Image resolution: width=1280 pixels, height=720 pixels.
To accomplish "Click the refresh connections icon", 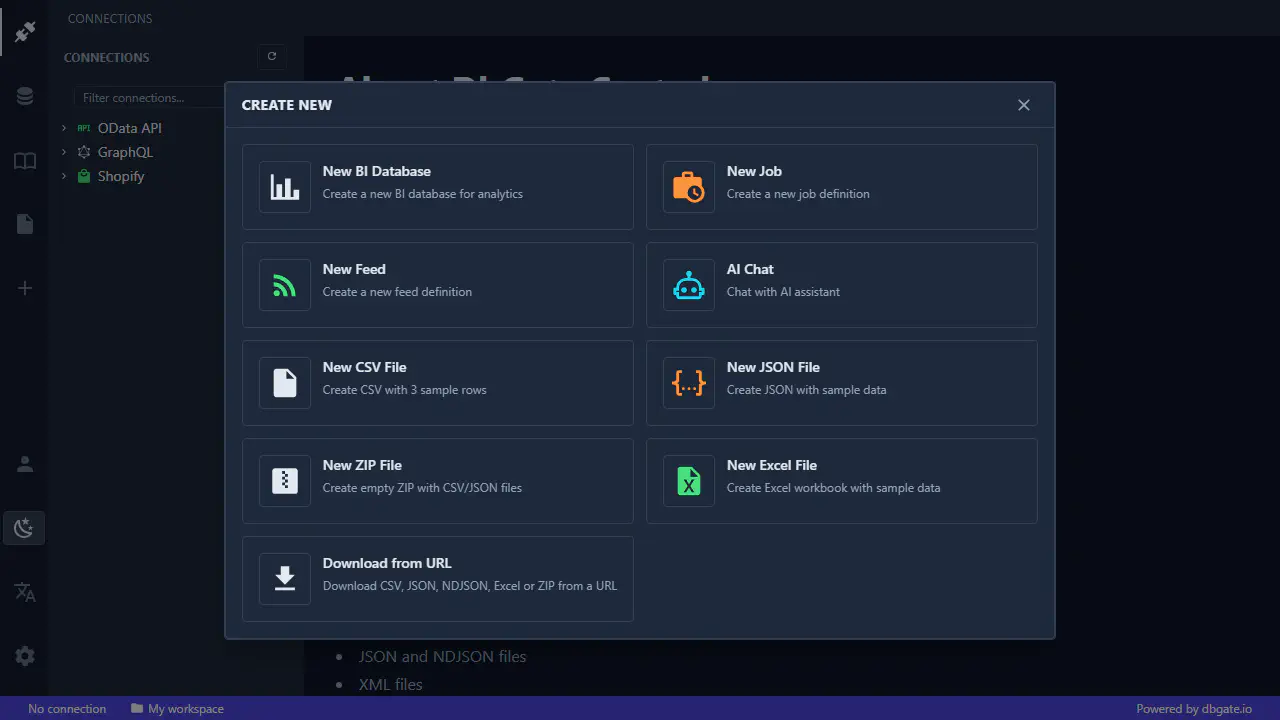I will [x=272, y=57].
